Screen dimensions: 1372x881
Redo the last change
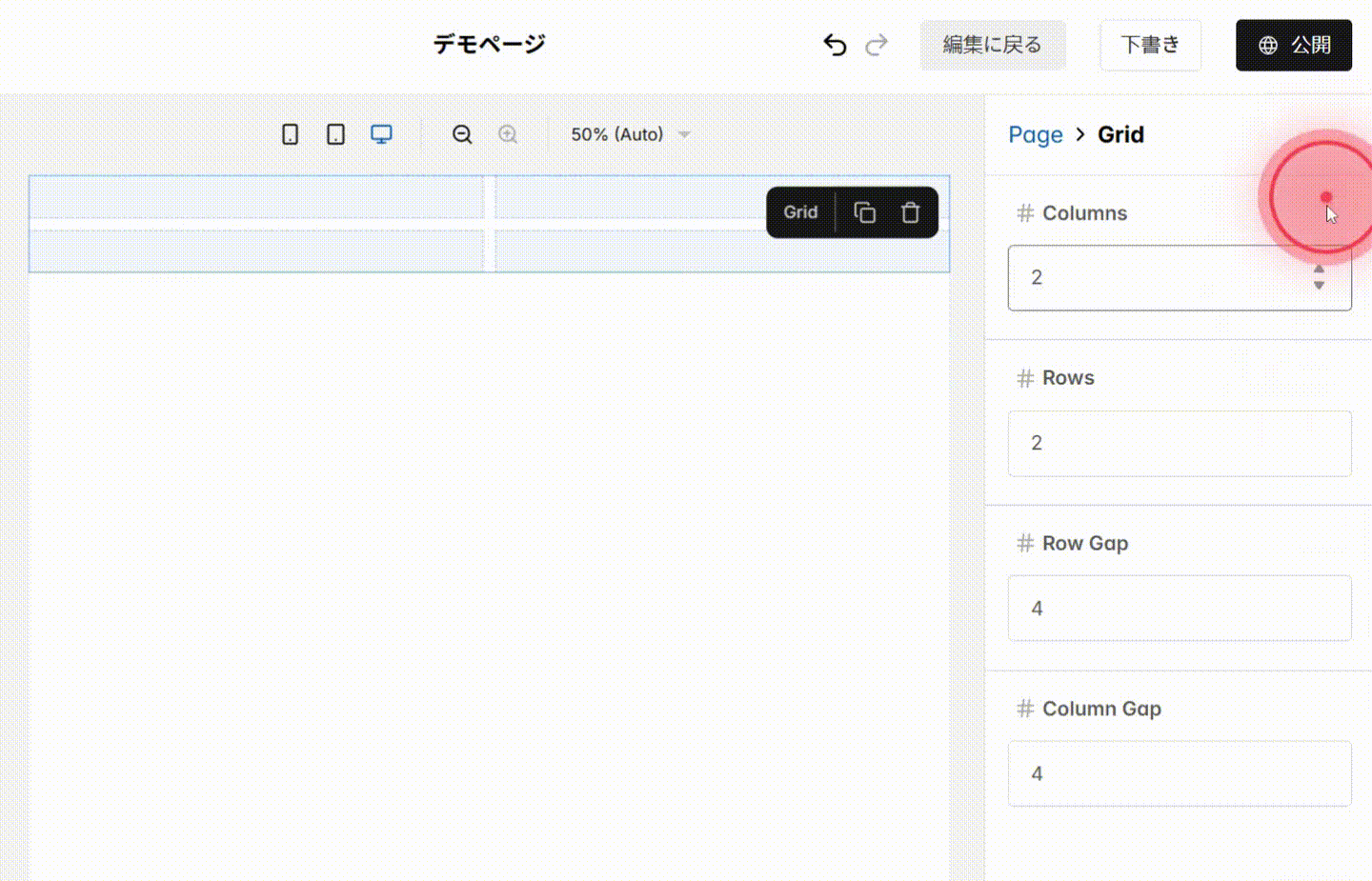(877, 44)
